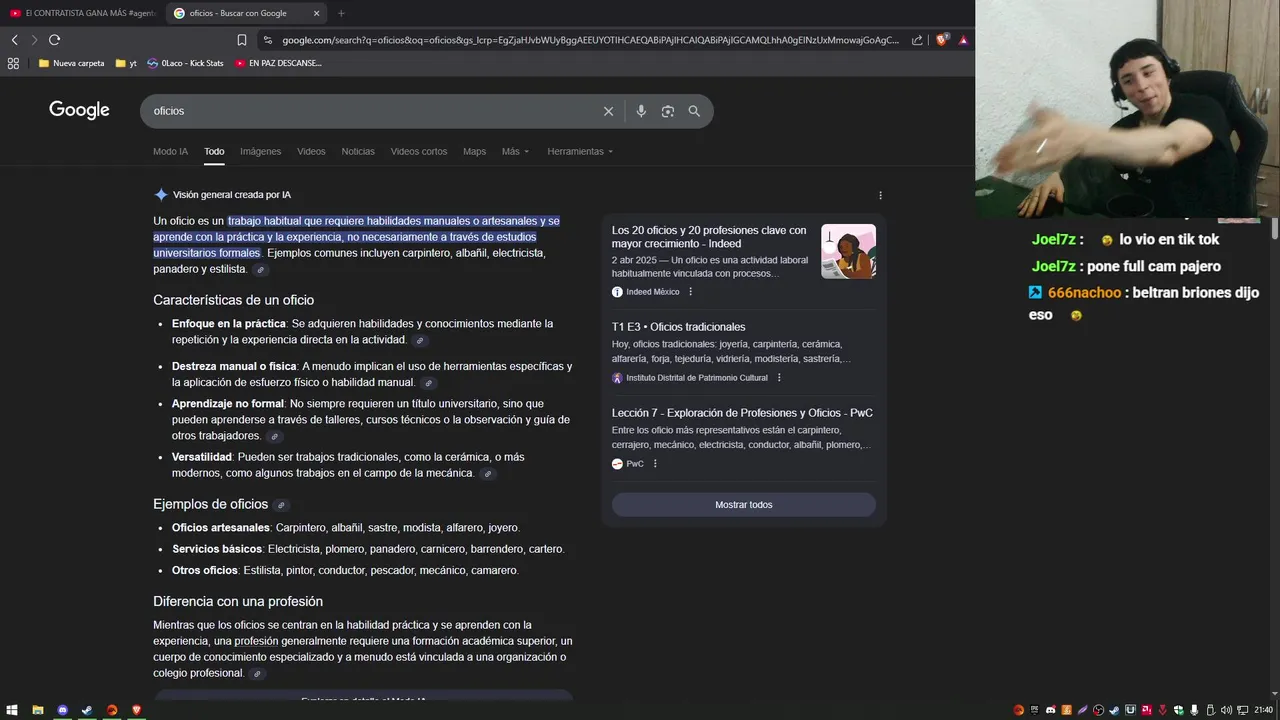Open 'Nueva carpeta' bookmarks folder

click(71, 63)
